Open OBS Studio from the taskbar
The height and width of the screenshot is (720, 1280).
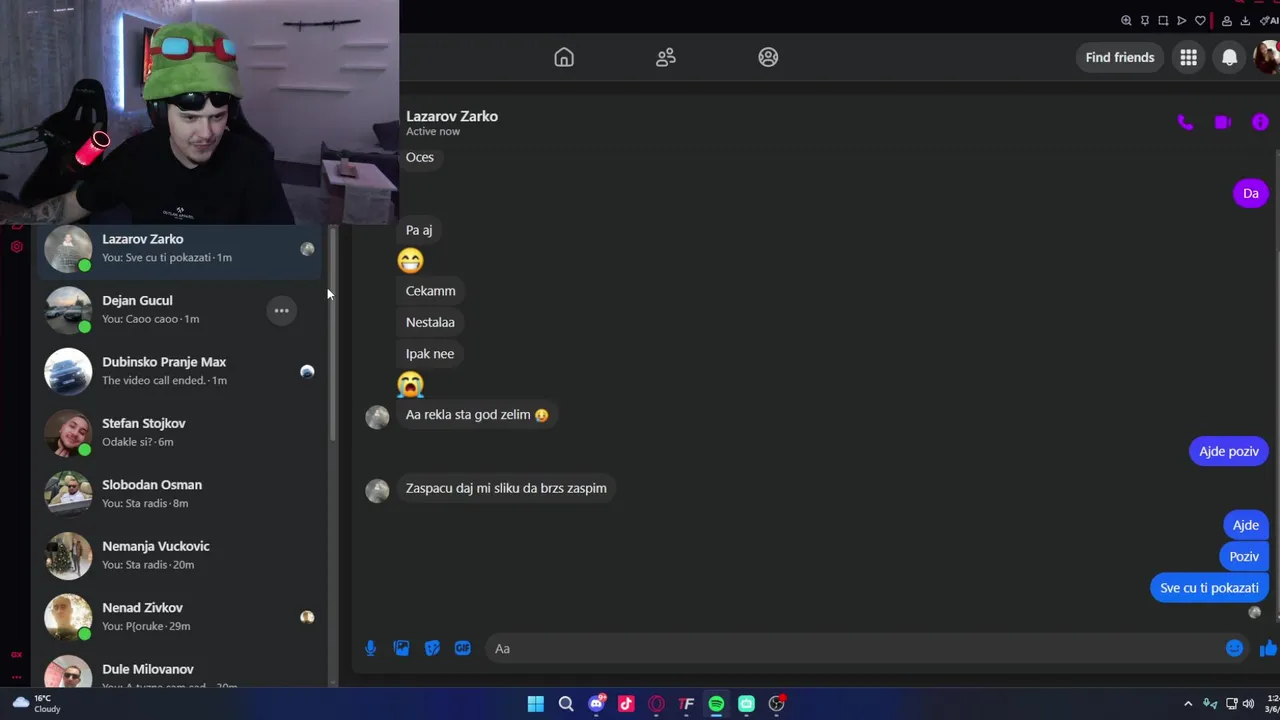(x=777, y=704)
